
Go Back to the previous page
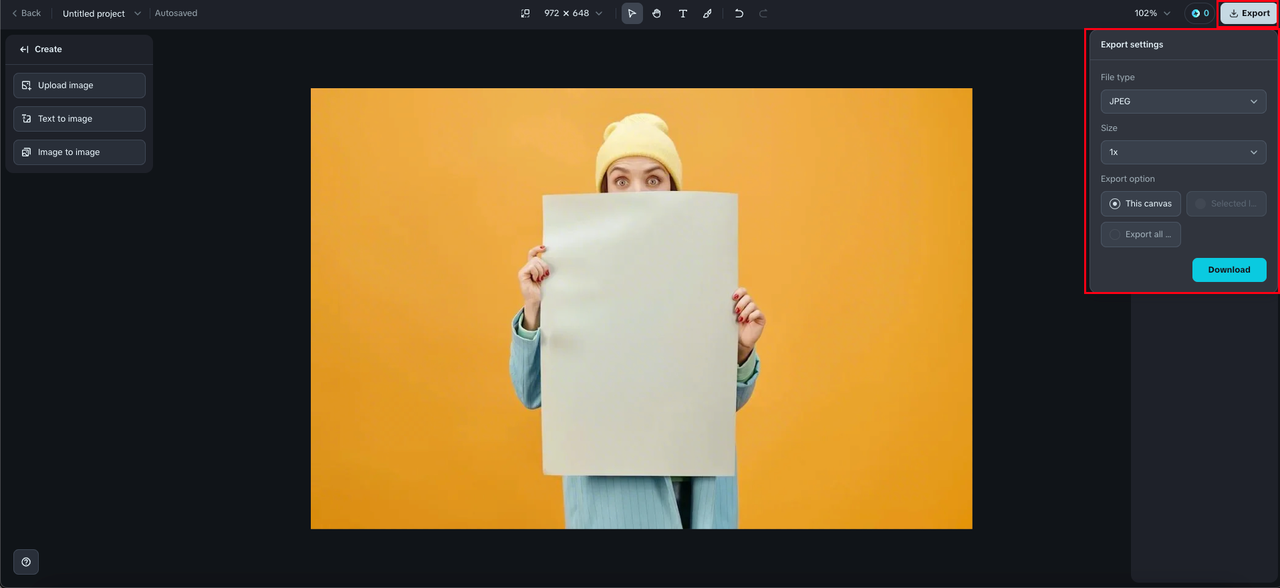point(26,13)
